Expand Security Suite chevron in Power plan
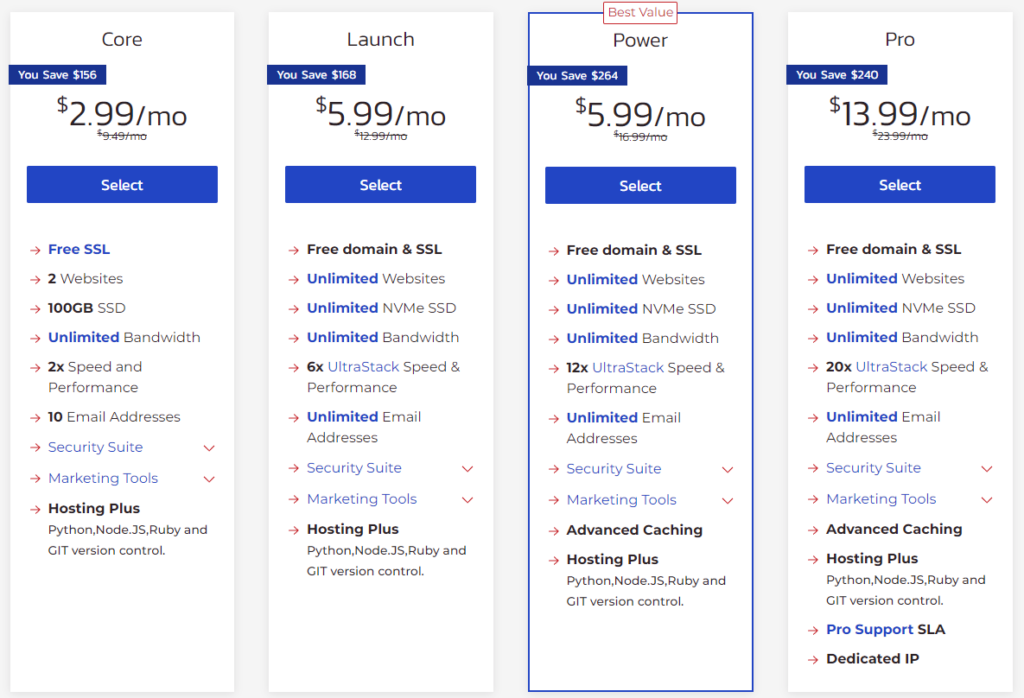This screenshot has width=1024, height=698. pos(728,469)
